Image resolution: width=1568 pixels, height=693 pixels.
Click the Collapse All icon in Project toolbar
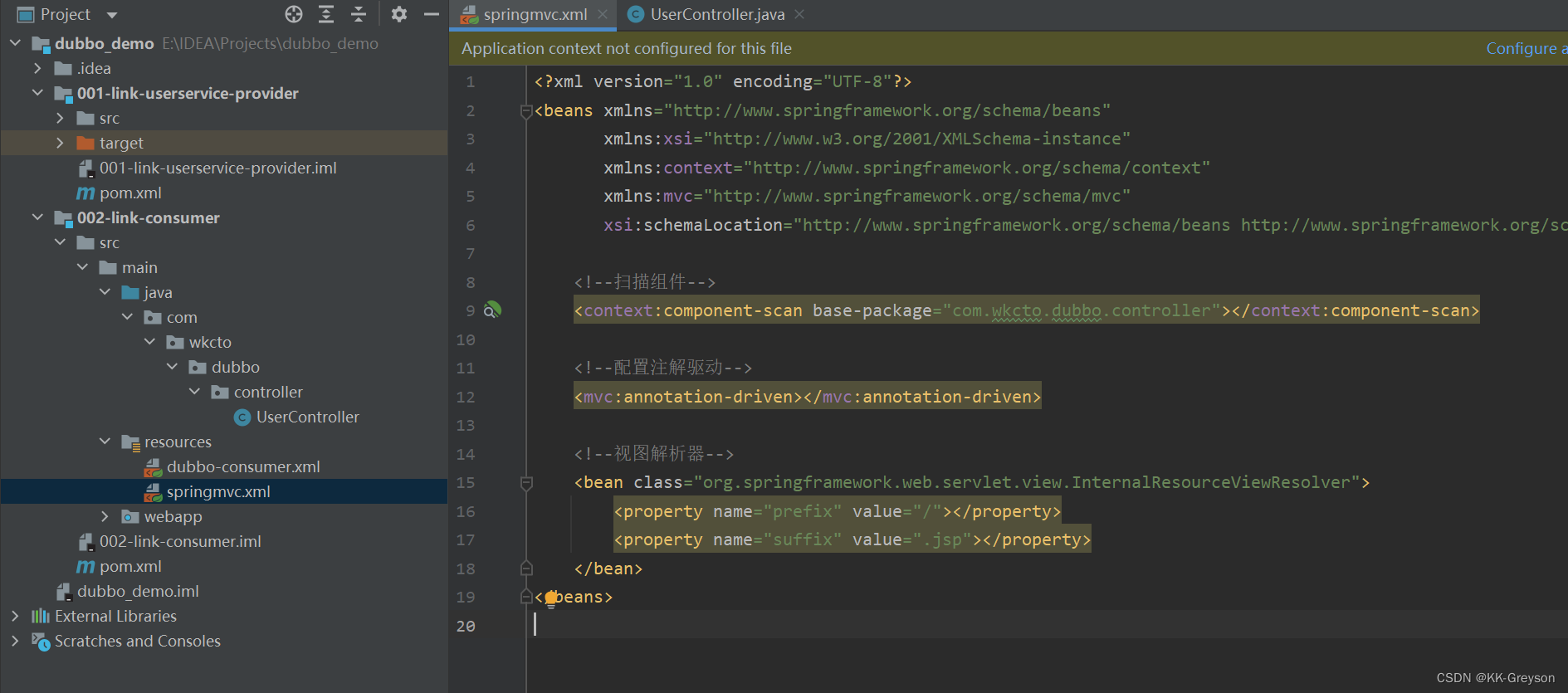click(359, 14)
